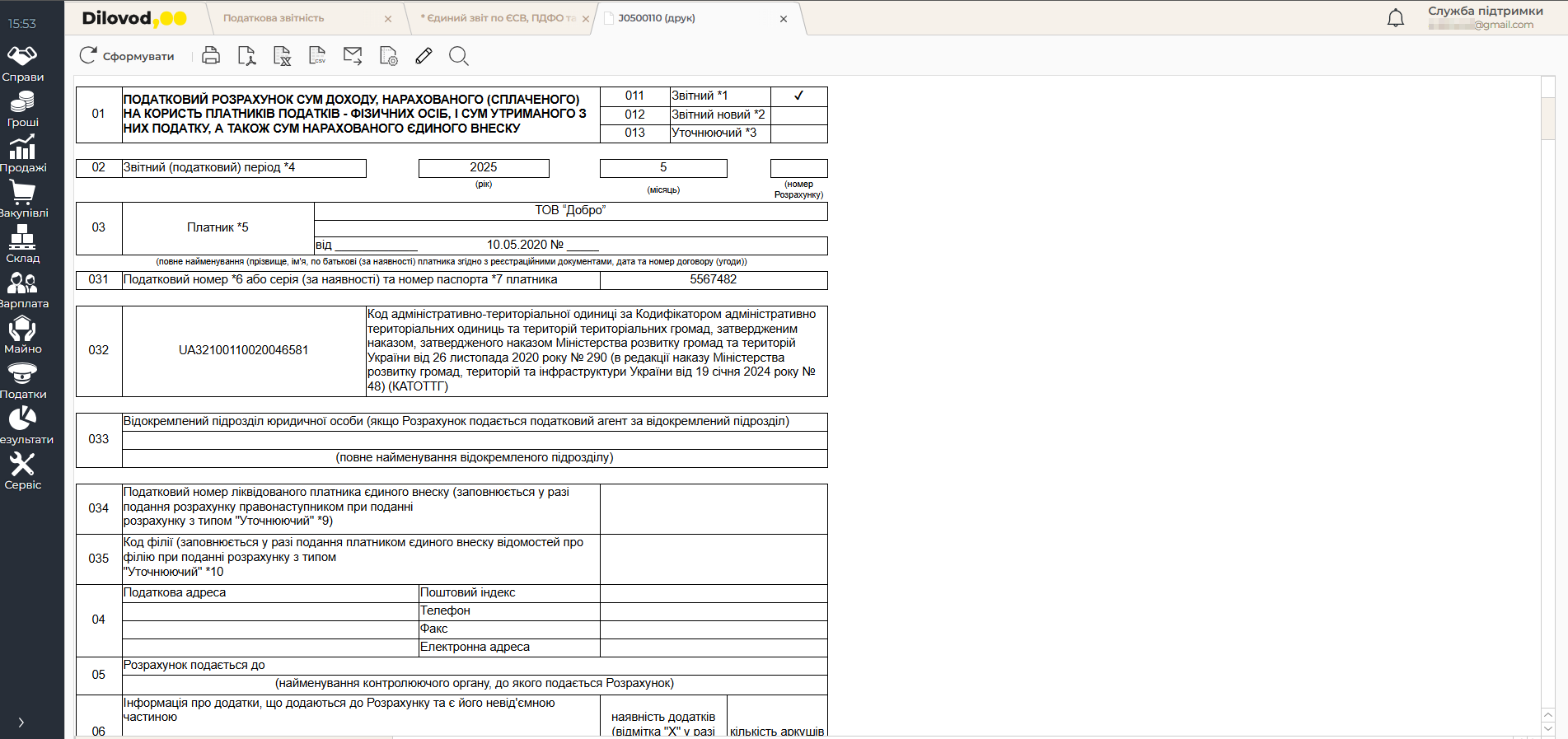Go to Склад in sidebar
Image resolution: width=1568 pixels, height=739 pixels.
point(23,245)
